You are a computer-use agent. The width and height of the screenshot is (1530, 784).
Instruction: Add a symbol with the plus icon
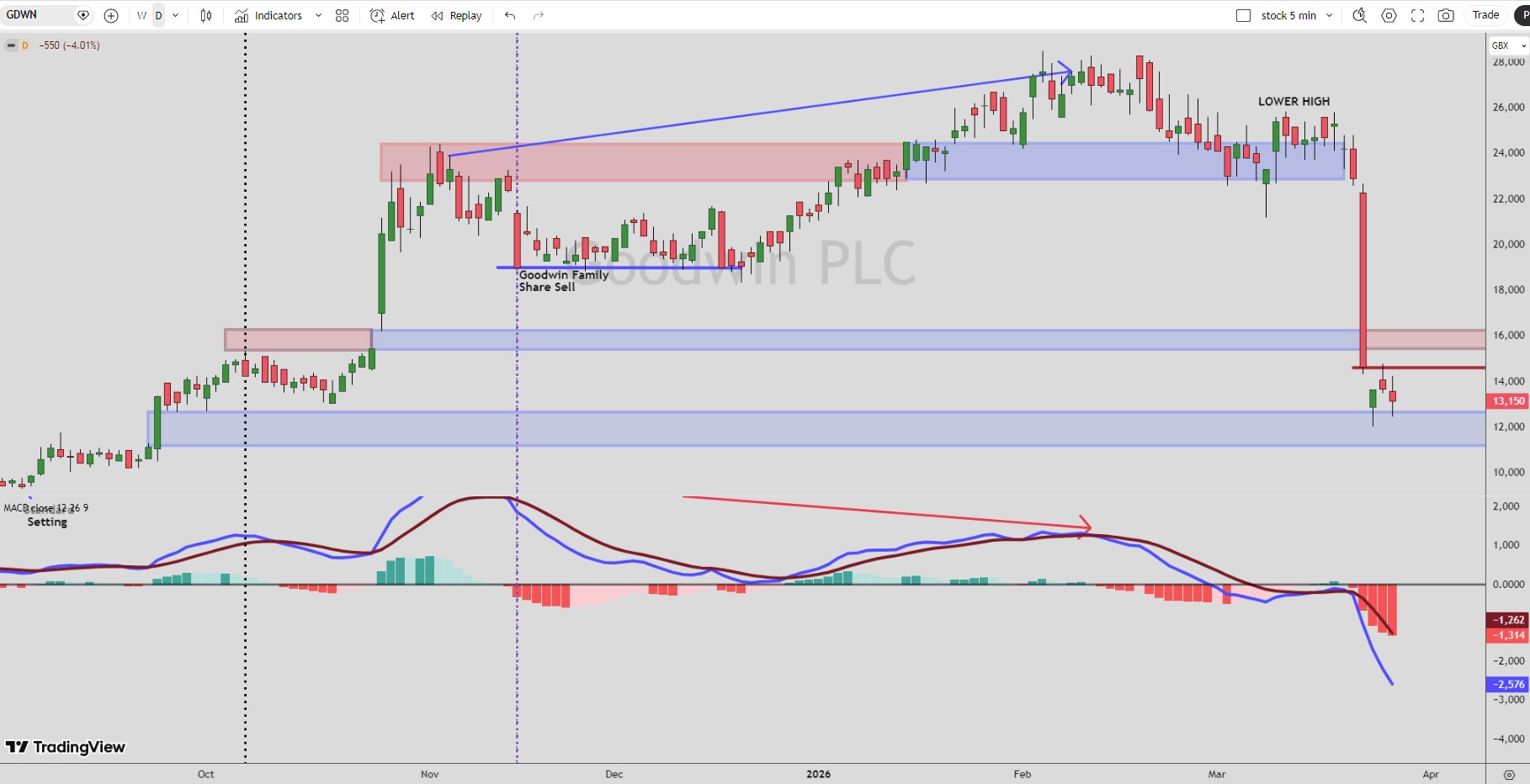pos(111,15)
